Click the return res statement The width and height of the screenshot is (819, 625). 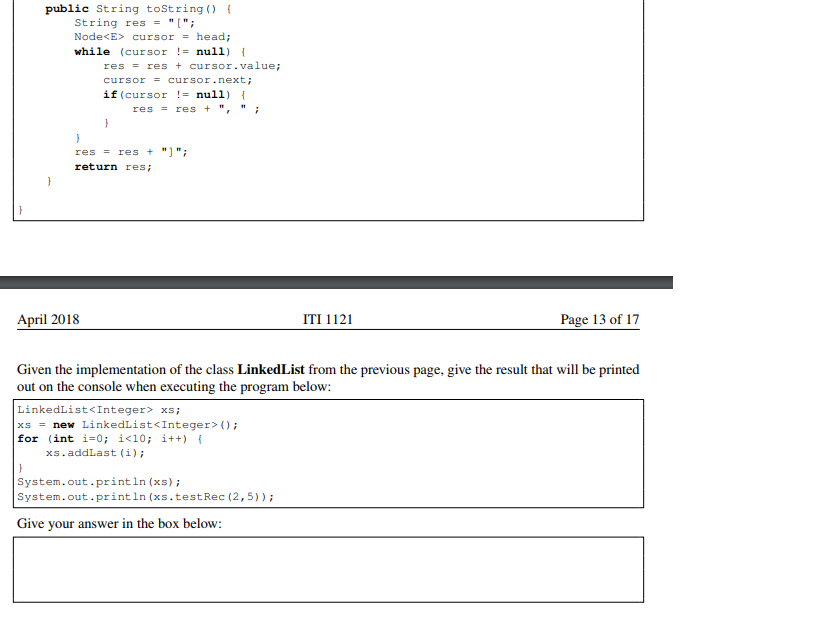pos(113,166)
